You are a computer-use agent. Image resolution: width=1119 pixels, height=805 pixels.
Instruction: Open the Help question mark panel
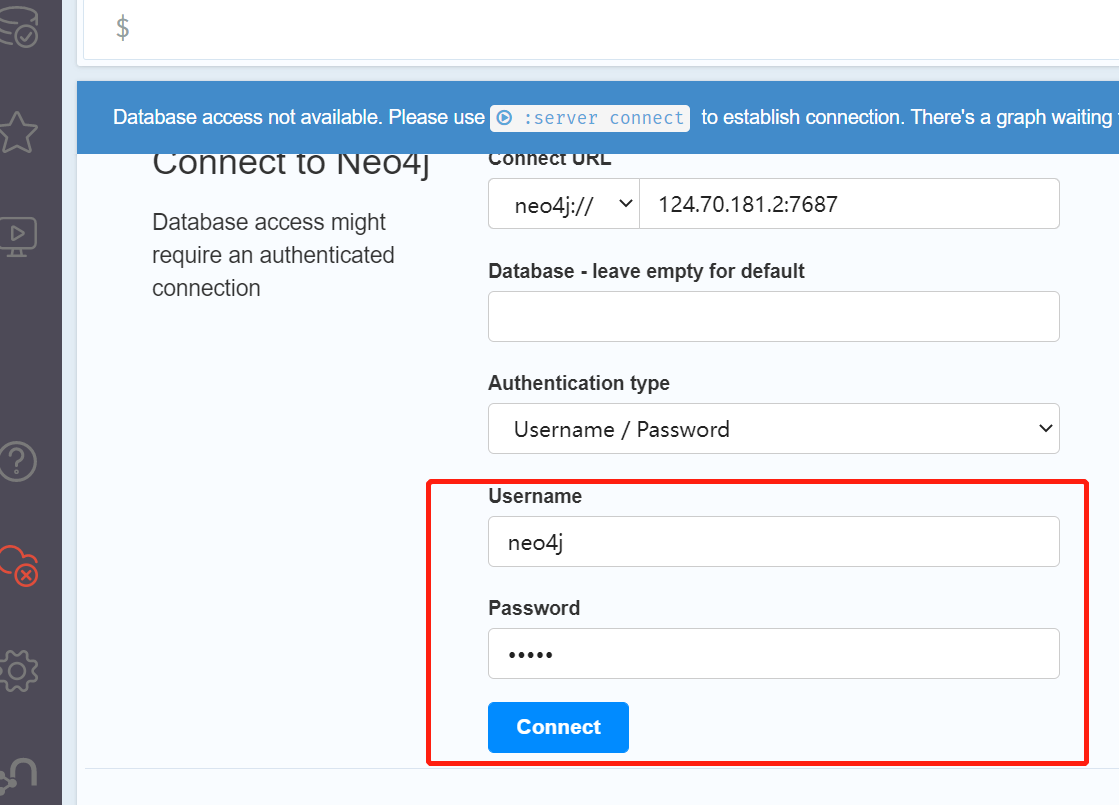tap(18, 461)
